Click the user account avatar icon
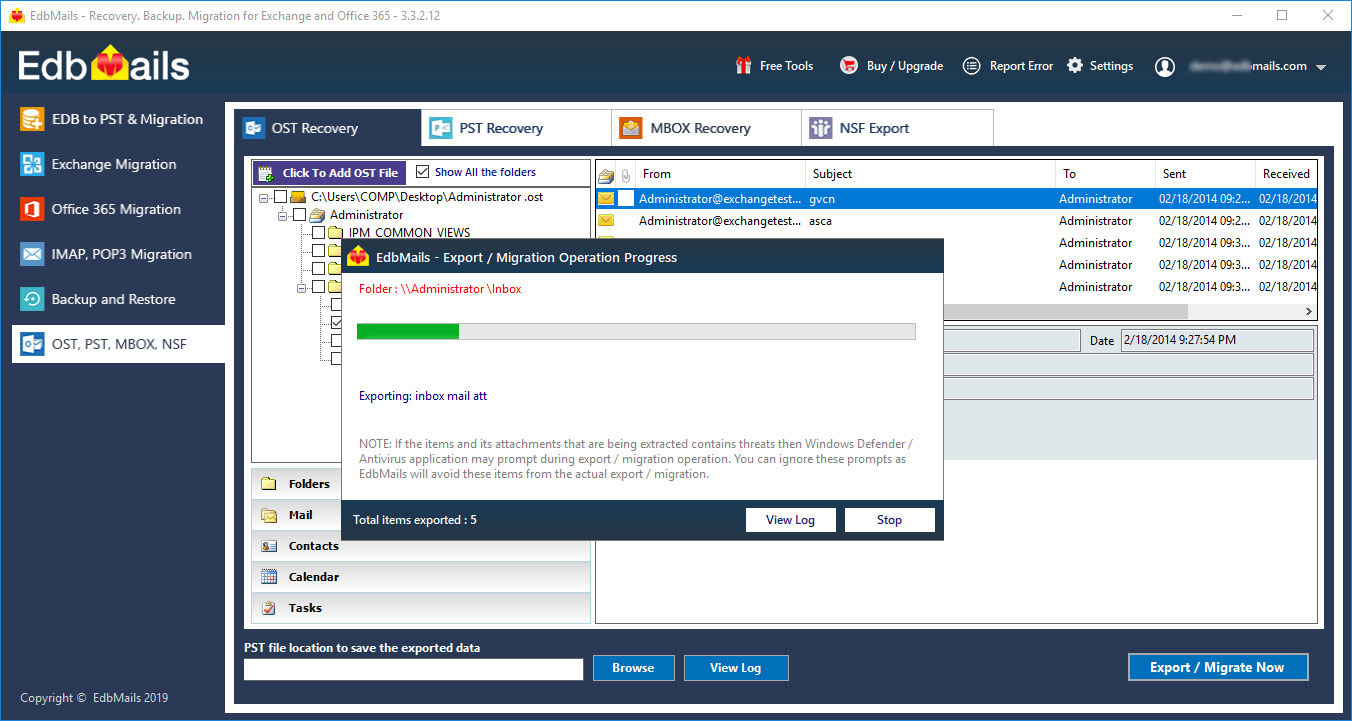The height and width of the screenshot is (721, 1352). 1165,67
